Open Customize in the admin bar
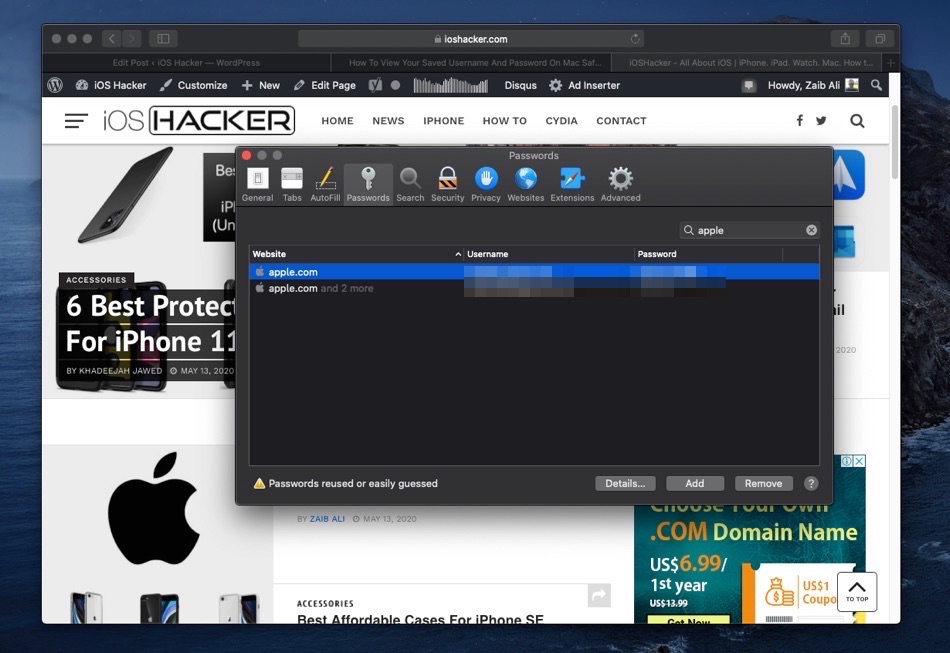 tap(194, 85)
